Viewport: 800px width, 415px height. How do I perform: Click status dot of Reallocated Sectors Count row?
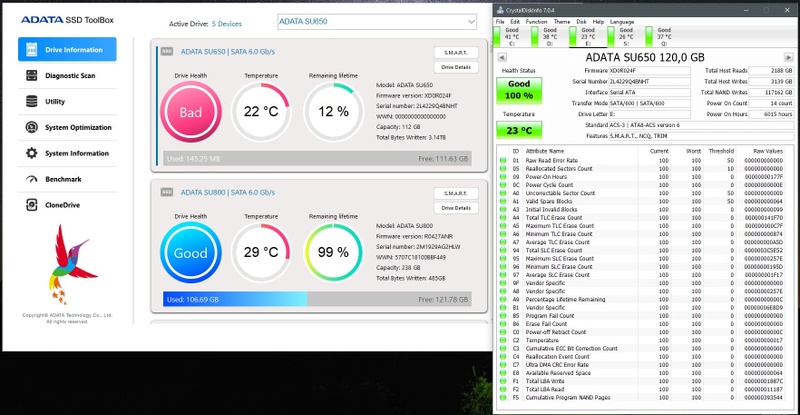pos(503,168)
